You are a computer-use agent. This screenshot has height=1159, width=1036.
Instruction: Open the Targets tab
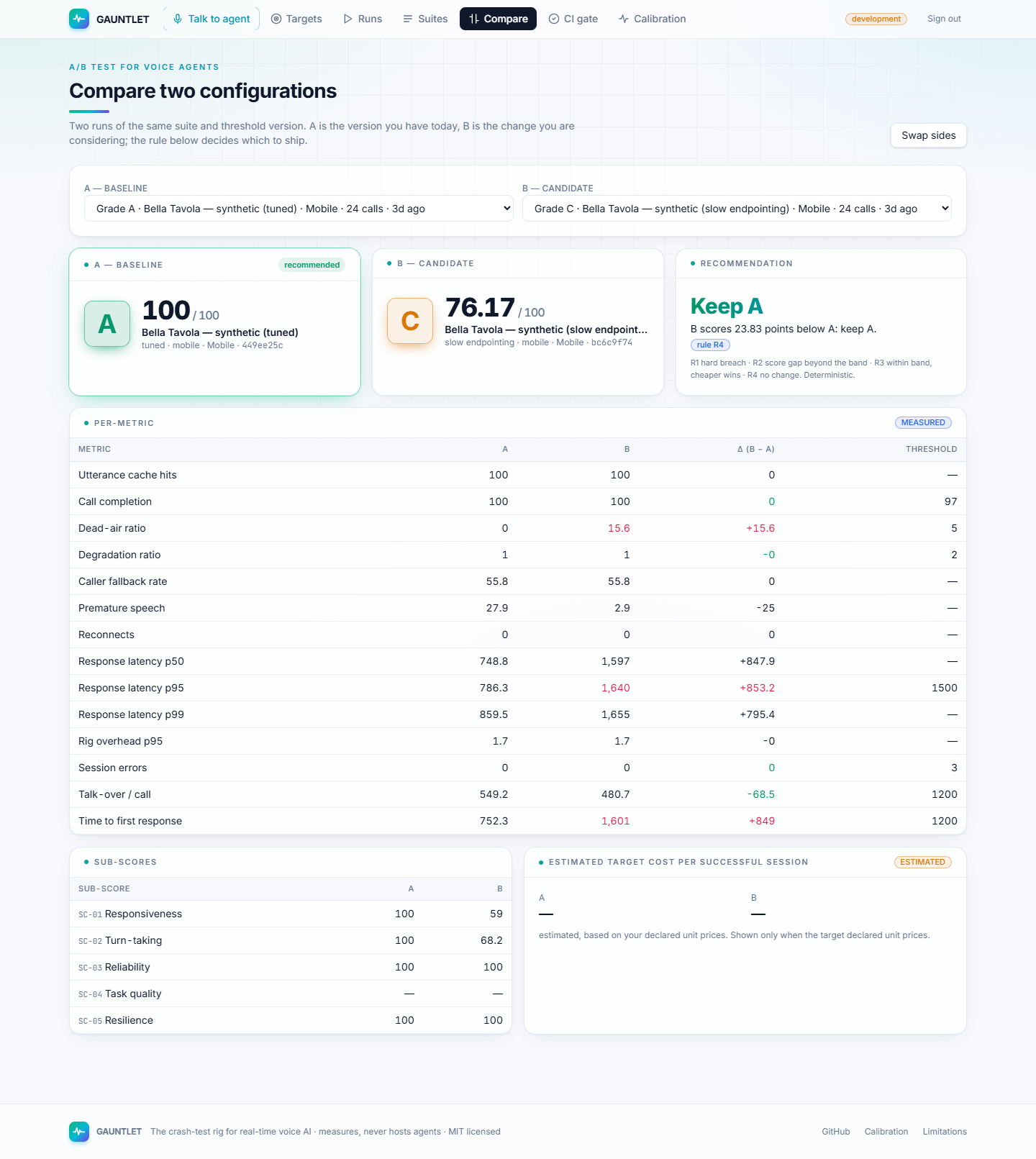[x=296, y=19]
